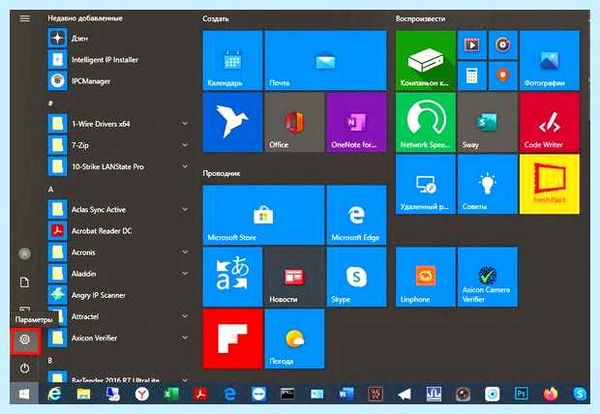Launch the Axicon Camera Verifier tile
Screen dimensions: 600x414
coord(488,277)
